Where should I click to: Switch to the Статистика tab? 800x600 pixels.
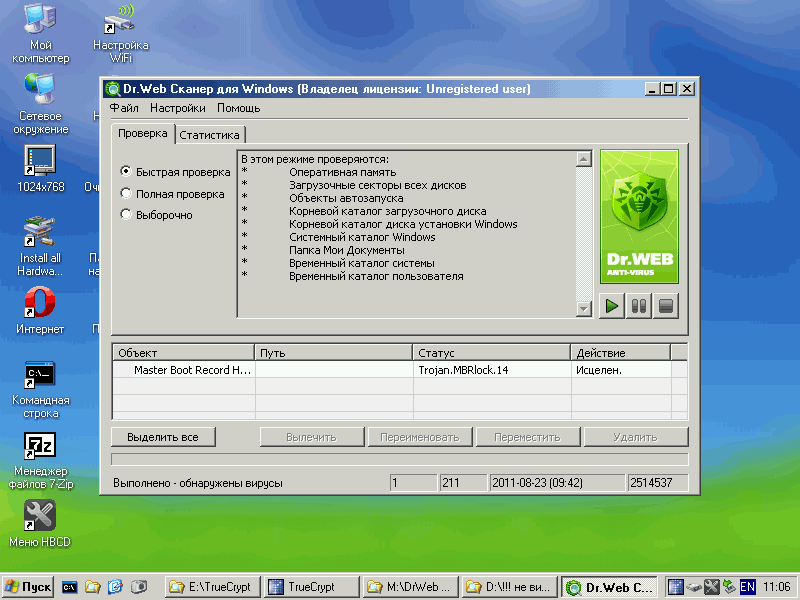tap(209, 135)
